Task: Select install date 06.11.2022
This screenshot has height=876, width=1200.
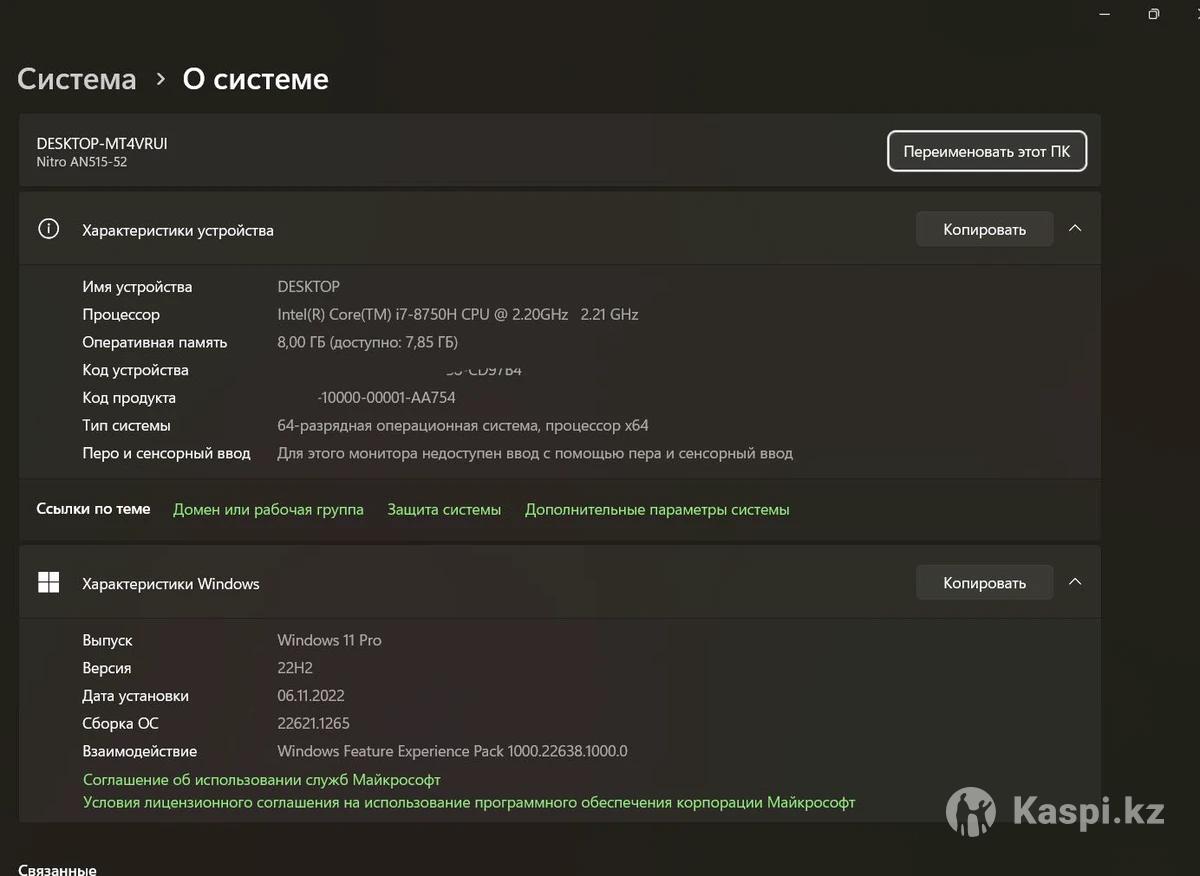Action: point(311,695)
